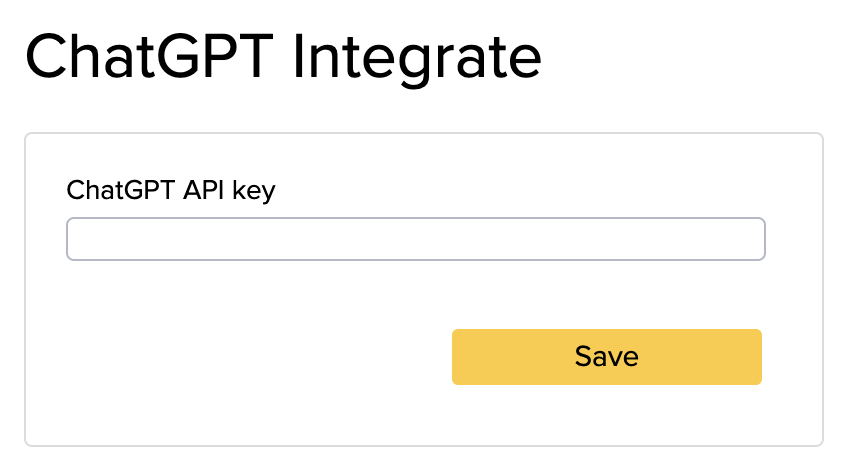
Task: Click the "ChatGPT API key" label text
Action: pos(170,190)
